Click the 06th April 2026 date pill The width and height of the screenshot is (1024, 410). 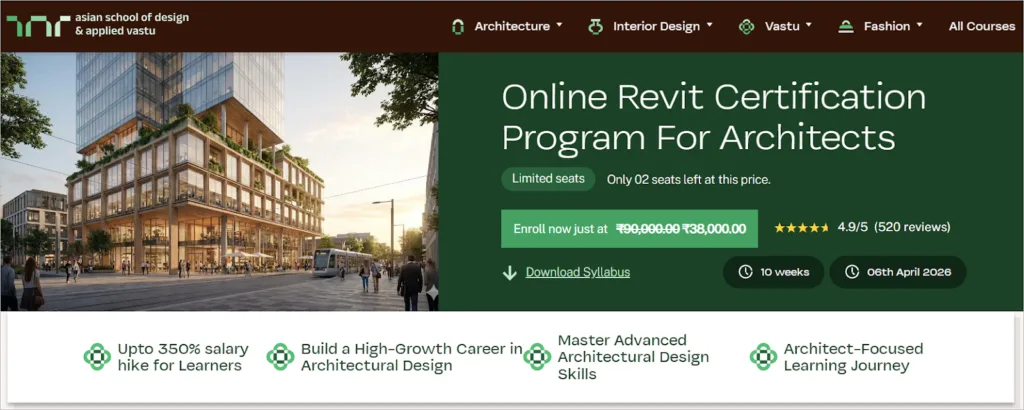click(898, 272)
